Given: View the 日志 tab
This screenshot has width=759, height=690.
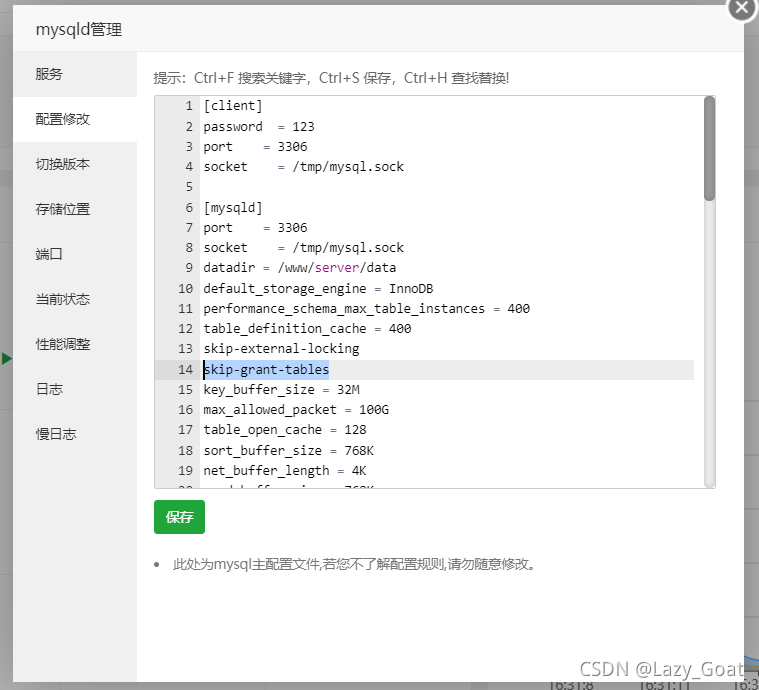Looking at the screenshot, I should tap(75, 389).
